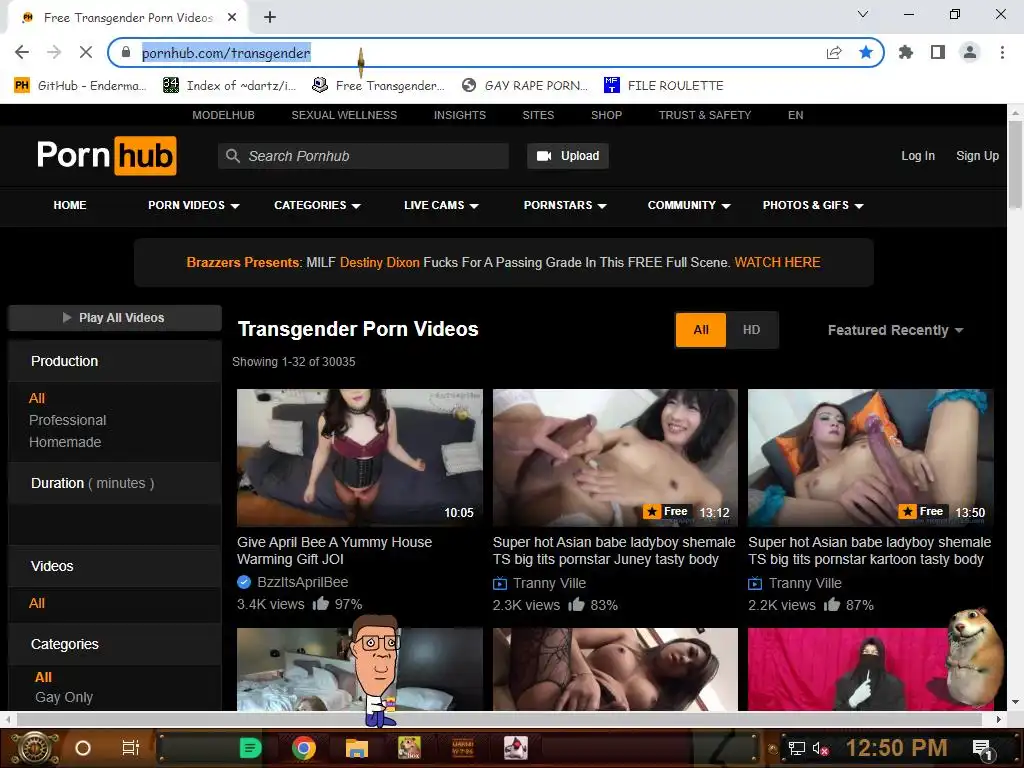The width and height of the screenshot is (1024, 768).
Task: Open File Explorer from the taskbar
Action: coord(357,748)
